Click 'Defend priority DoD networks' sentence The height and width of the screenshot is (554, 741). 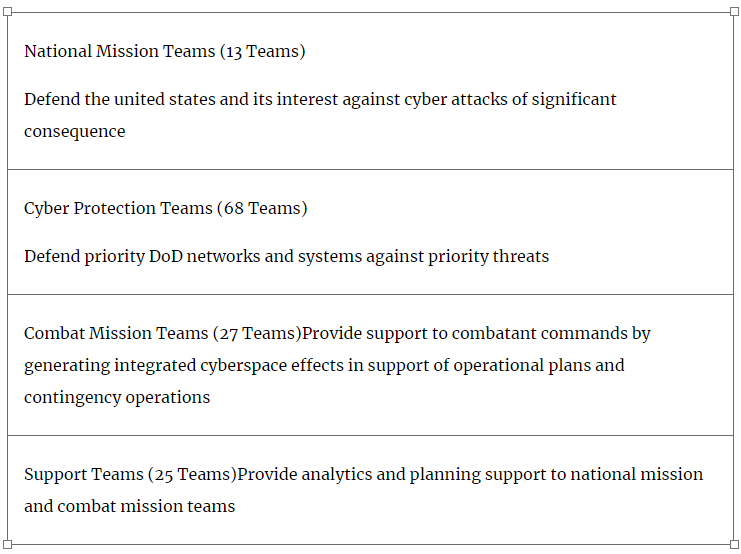click(286, 257)
